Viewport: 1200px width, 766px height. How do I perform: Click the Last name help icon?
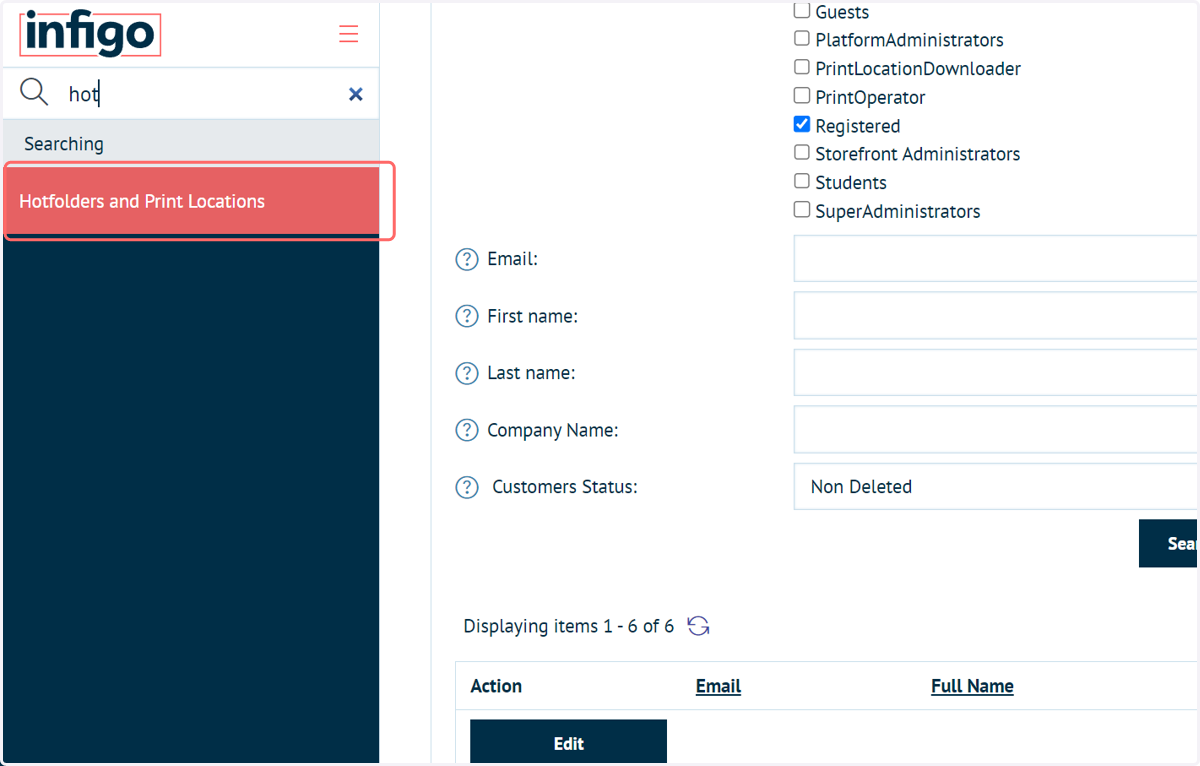467,373
